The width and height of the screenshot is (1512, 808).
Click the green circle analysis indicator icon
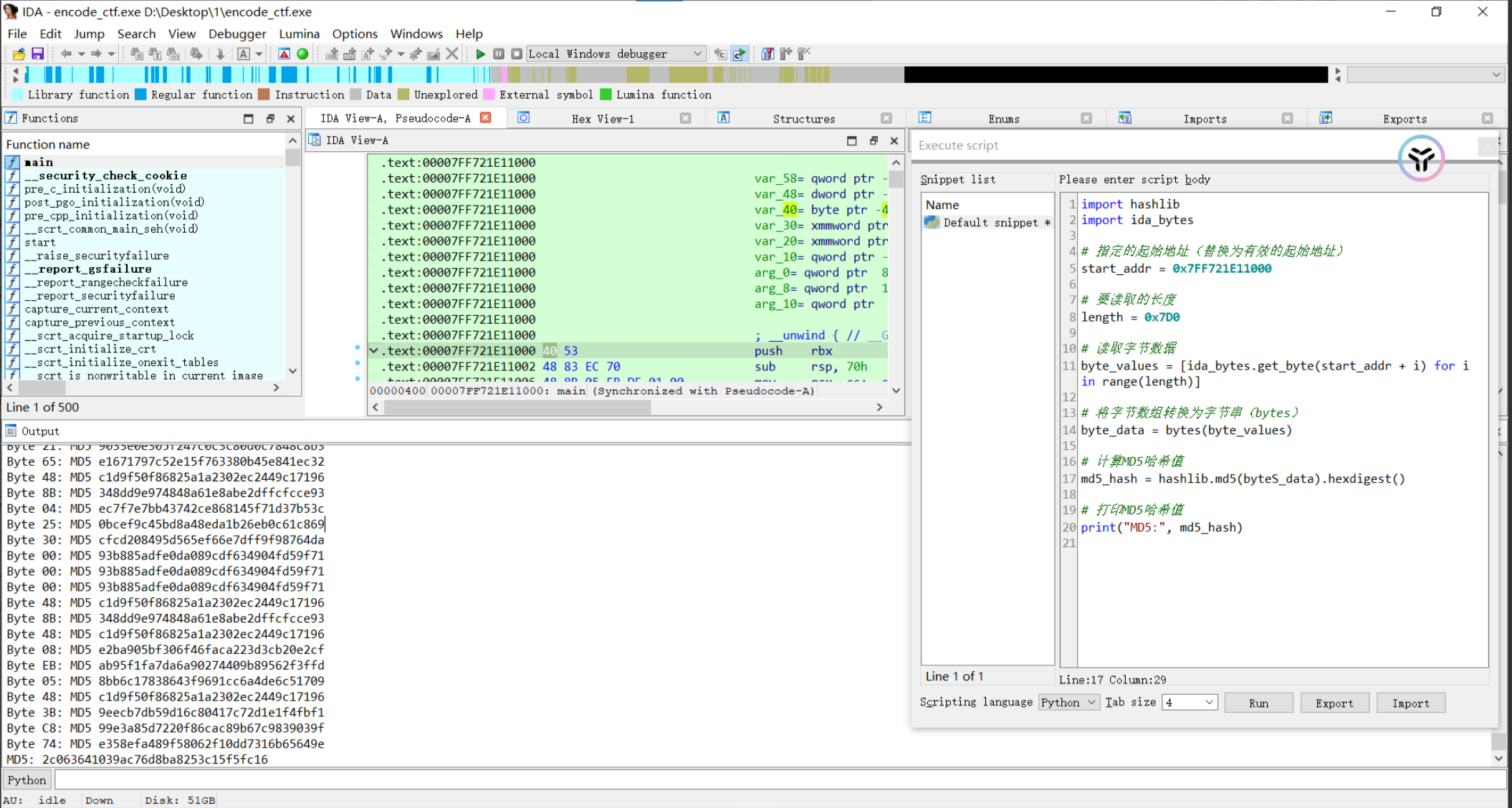point(302,54)
